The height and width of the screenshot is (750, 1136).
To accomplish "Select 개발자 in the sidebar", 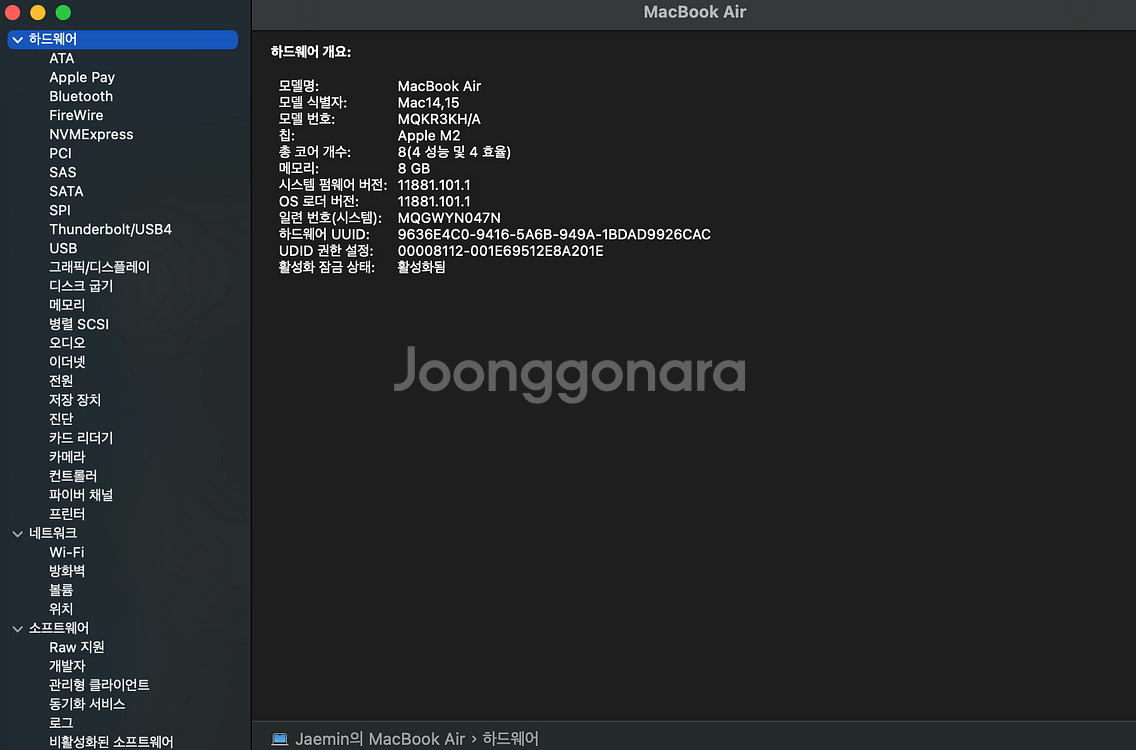I will (67, 666).
